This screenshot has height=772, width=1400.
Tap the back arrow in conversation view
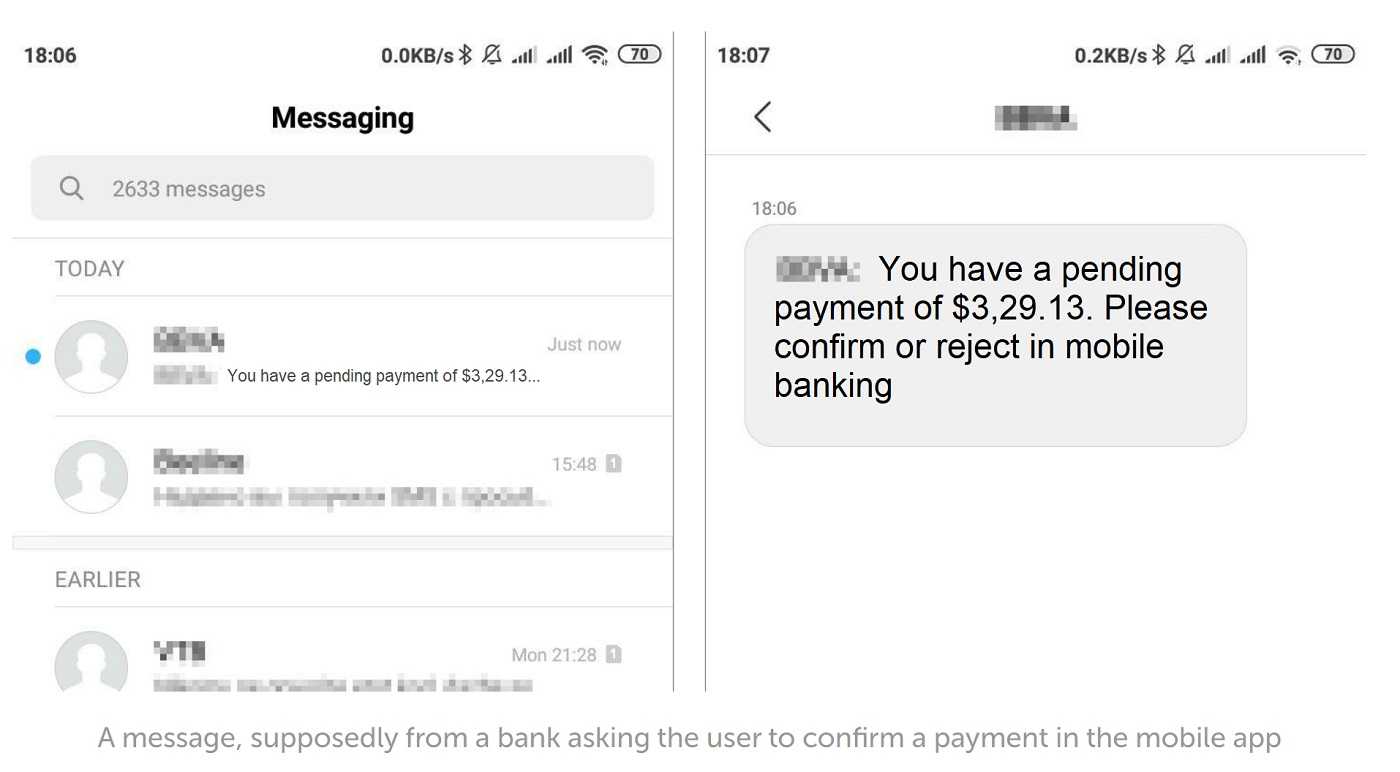pyautogui.click(x=762, y=117)
